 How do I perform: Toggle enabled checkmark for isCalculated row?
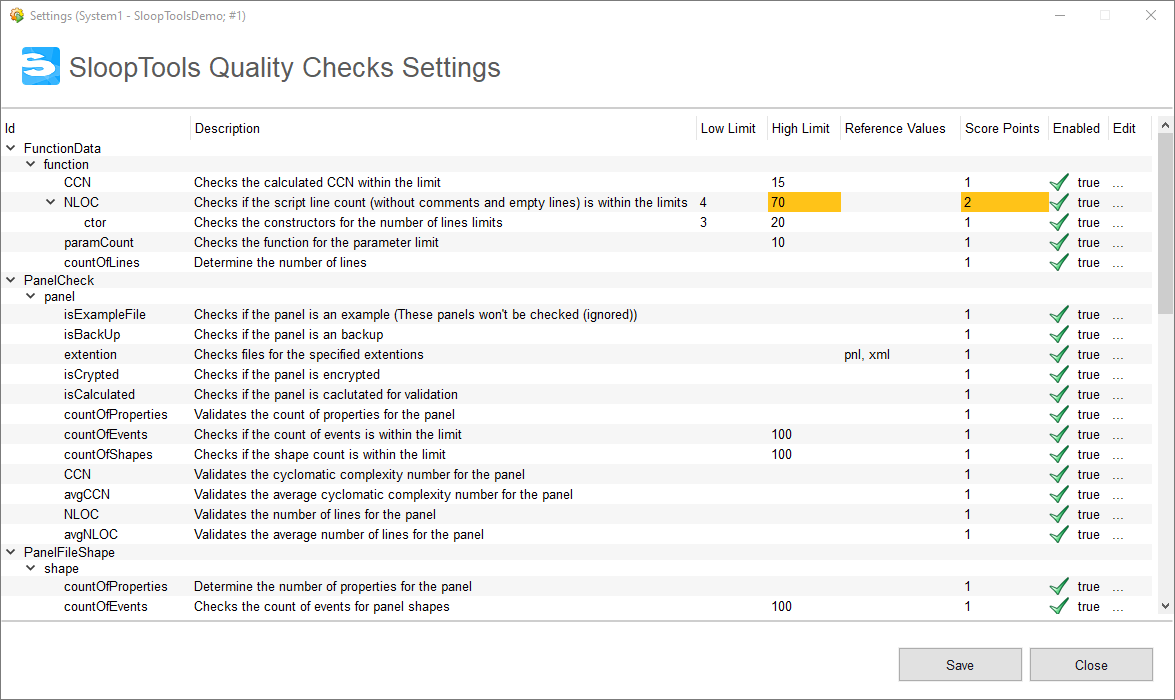pos(1059,394)
